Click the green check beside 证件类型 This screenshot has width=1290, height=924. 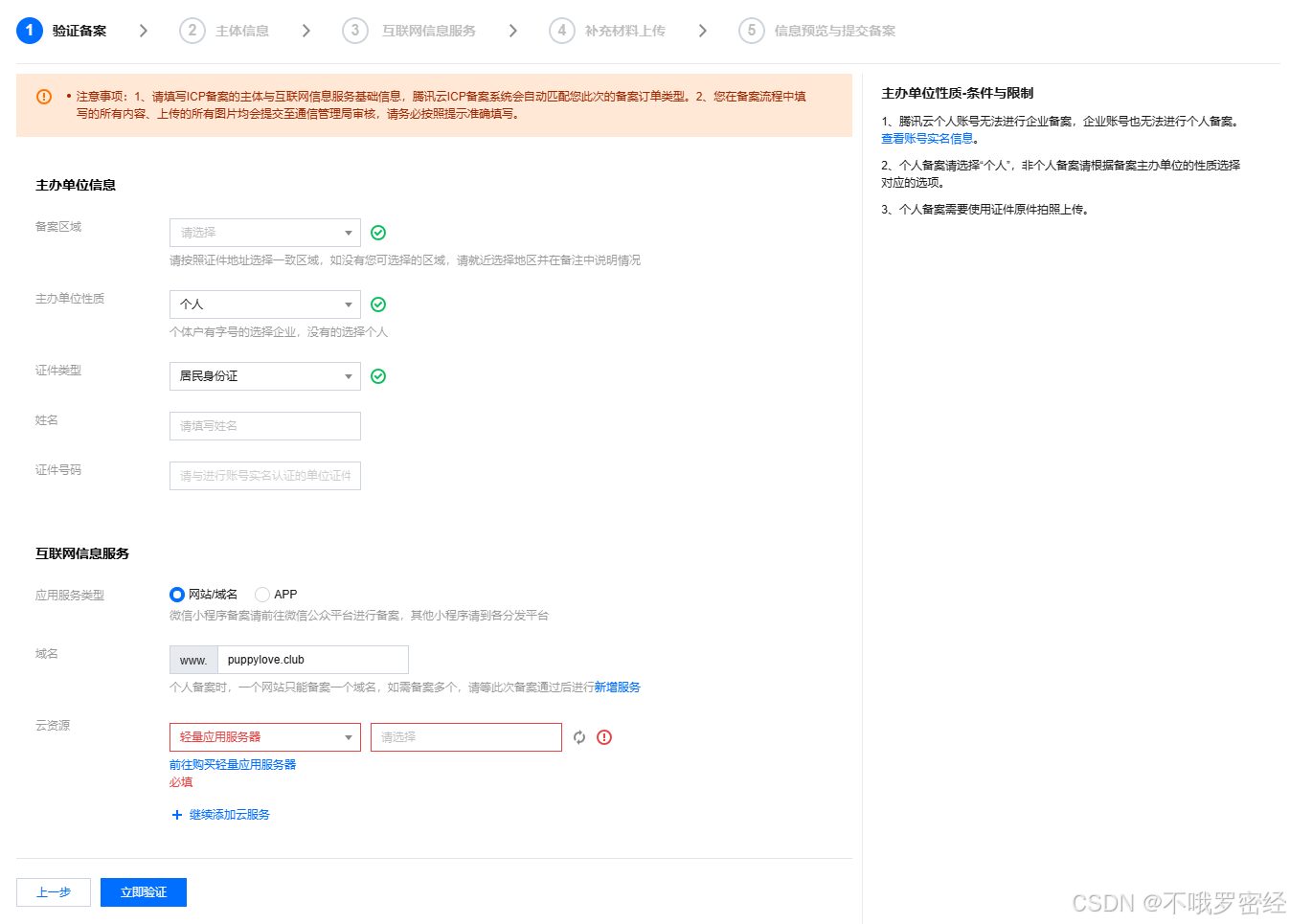coord(378,376)
